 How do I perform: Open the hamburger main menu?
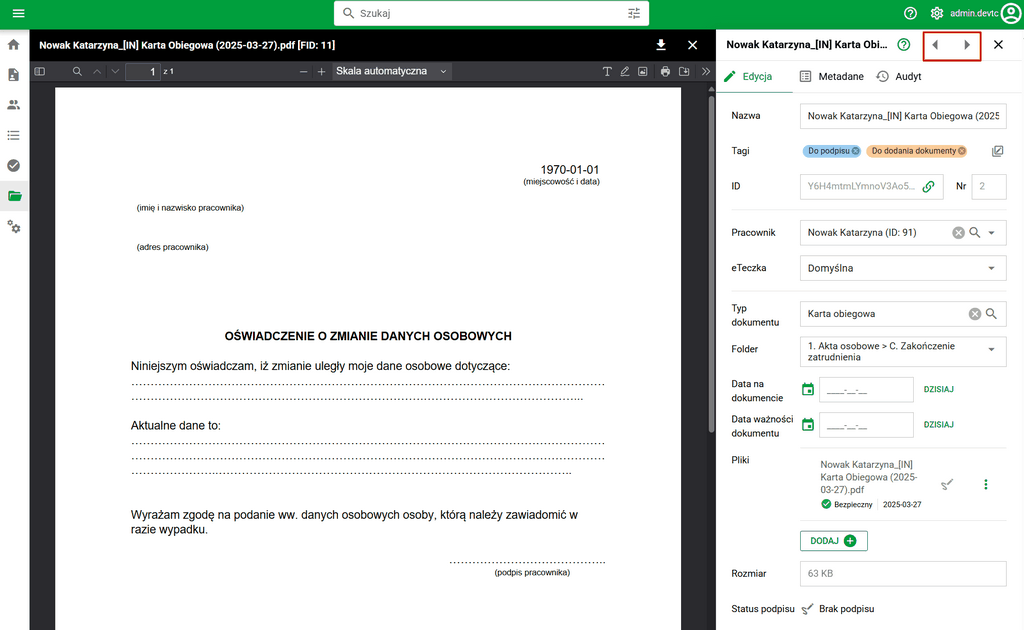(x=18, y=13)
